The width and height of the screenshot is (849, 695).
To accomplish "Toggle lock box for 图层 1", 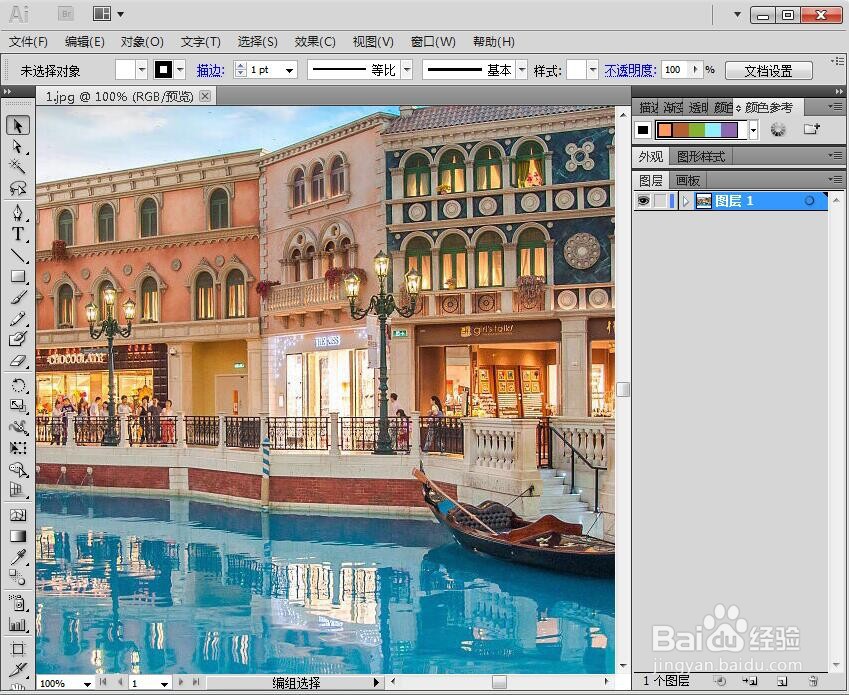I will coord(659,201).
